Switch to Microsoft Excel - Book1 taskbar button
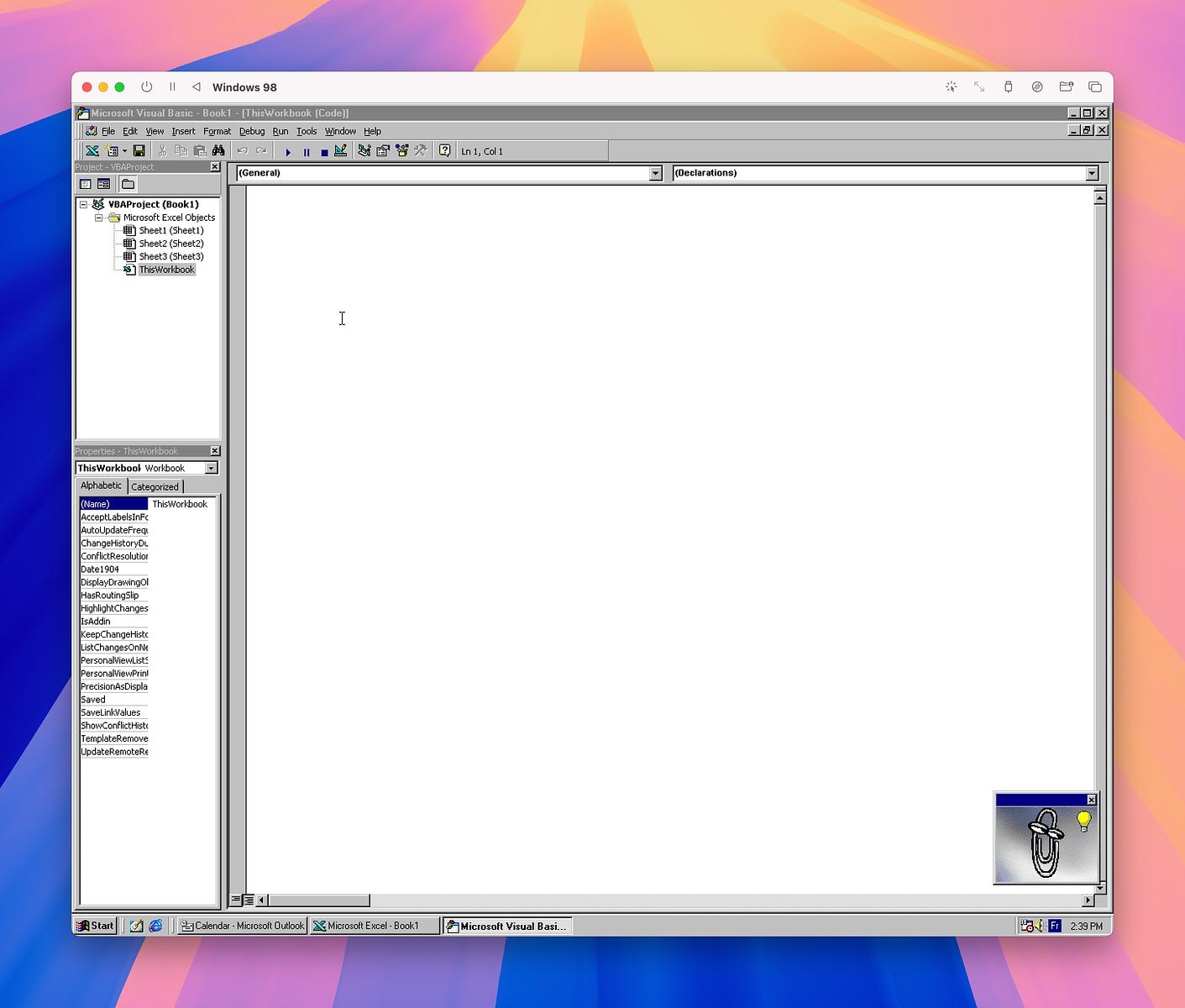Screen dimensions: 1185x1008 (x=374, y=926)
